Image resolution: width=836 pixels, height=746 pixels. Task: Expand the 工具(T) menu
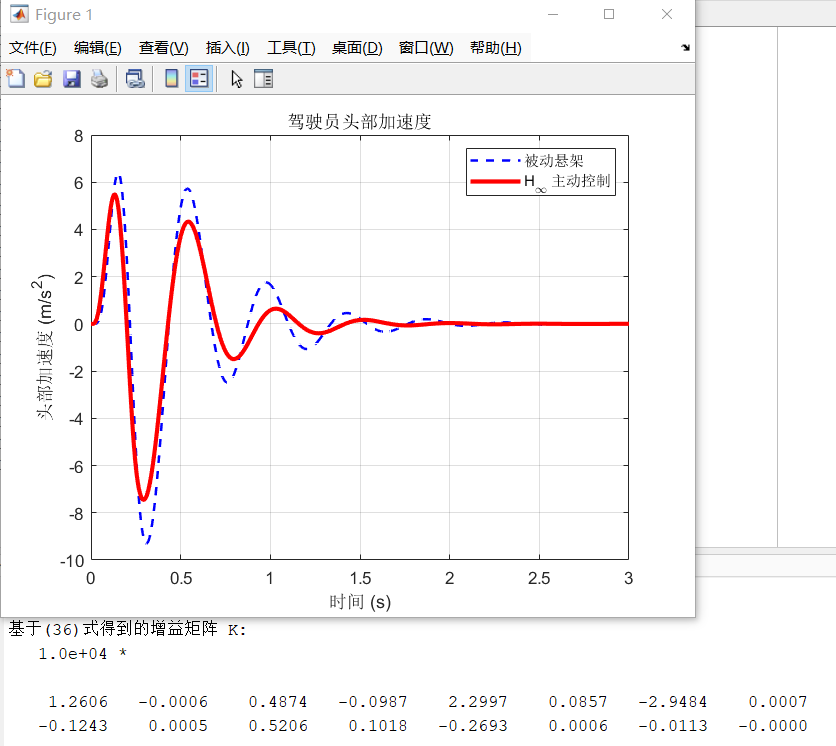pos(291,48)
